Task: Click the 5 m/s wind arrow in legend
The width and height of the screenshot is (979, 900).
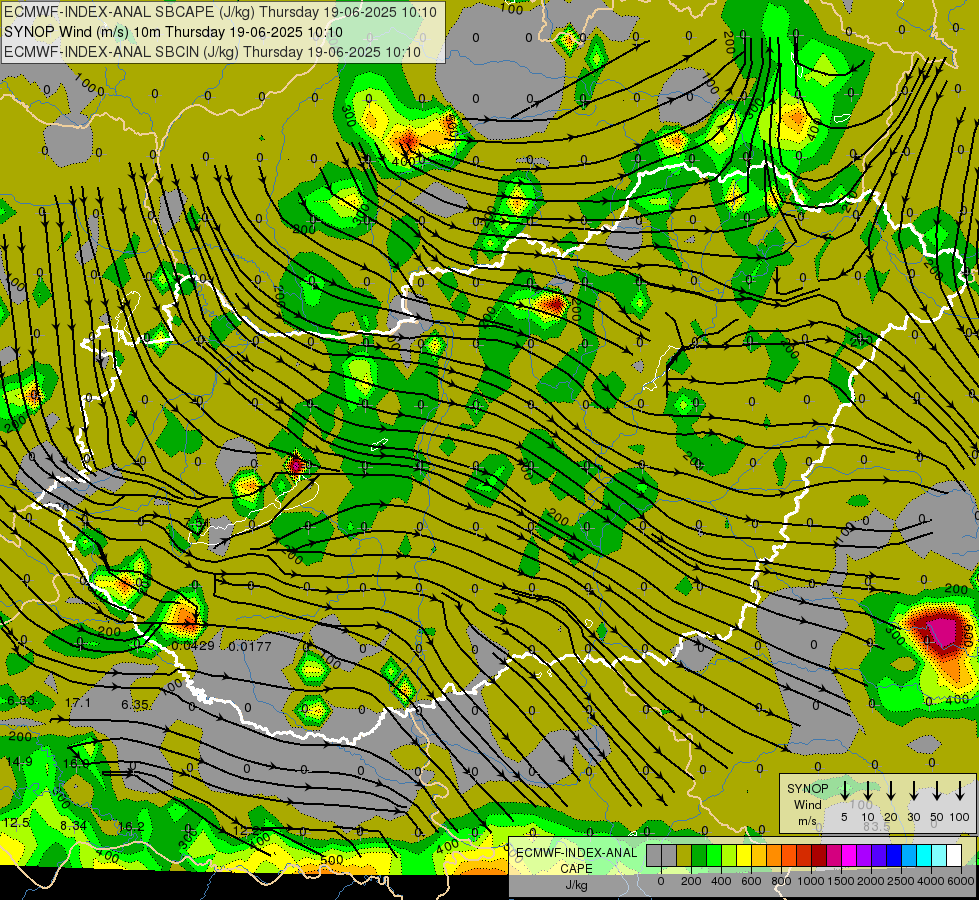Action: (x=844, y=790)
